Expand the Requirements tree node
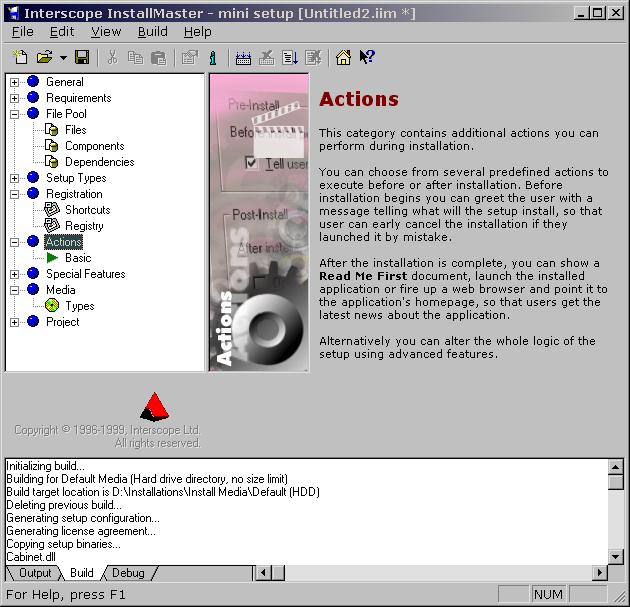Viewport: 630px width, 607px height. [x=14, y=98]
